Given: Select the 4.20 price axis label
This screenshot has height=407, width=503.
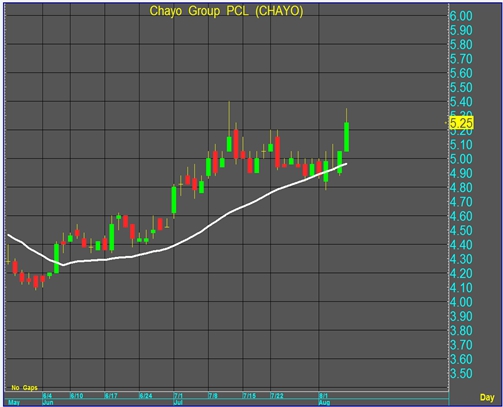Looking at the screenshot, I should (x=461, y=274).
